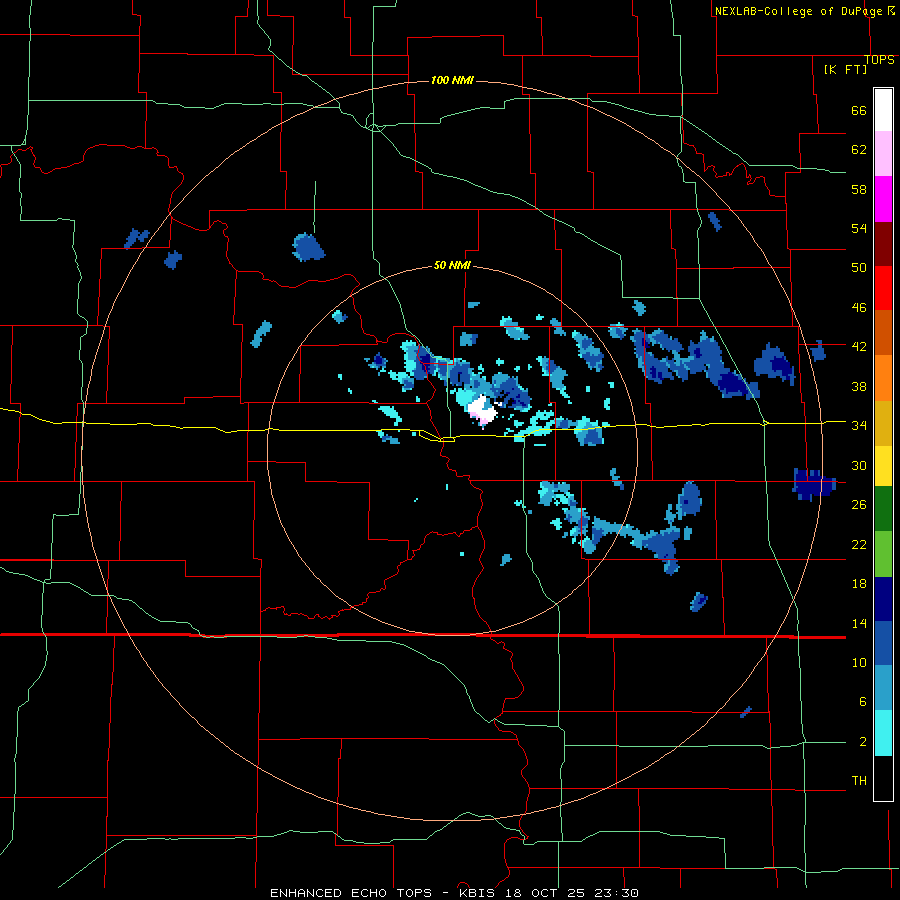Click the black TH swatch at the legend bottom
Image resolution: width=900 pixels, height=900 pixels.
883,778
